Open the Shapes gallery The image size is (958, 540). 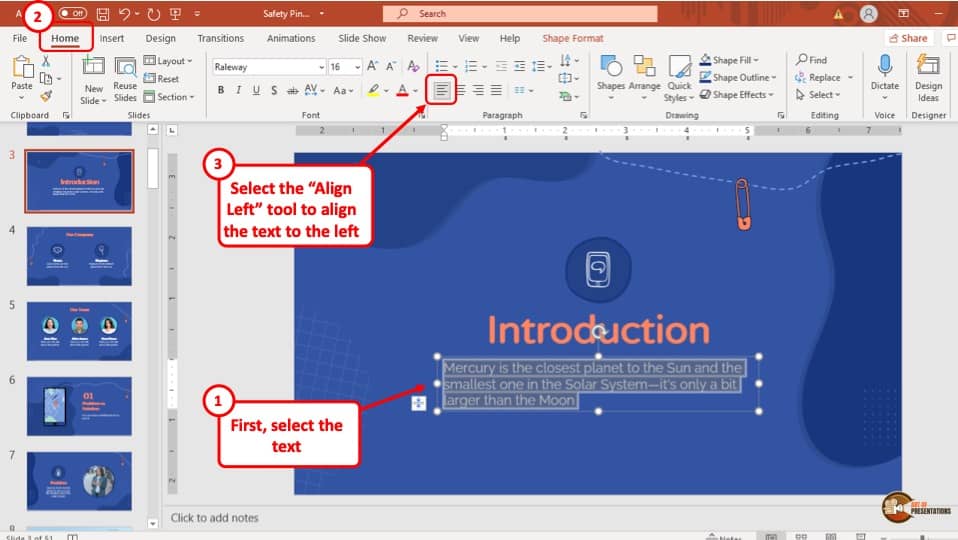pos(611,78)
